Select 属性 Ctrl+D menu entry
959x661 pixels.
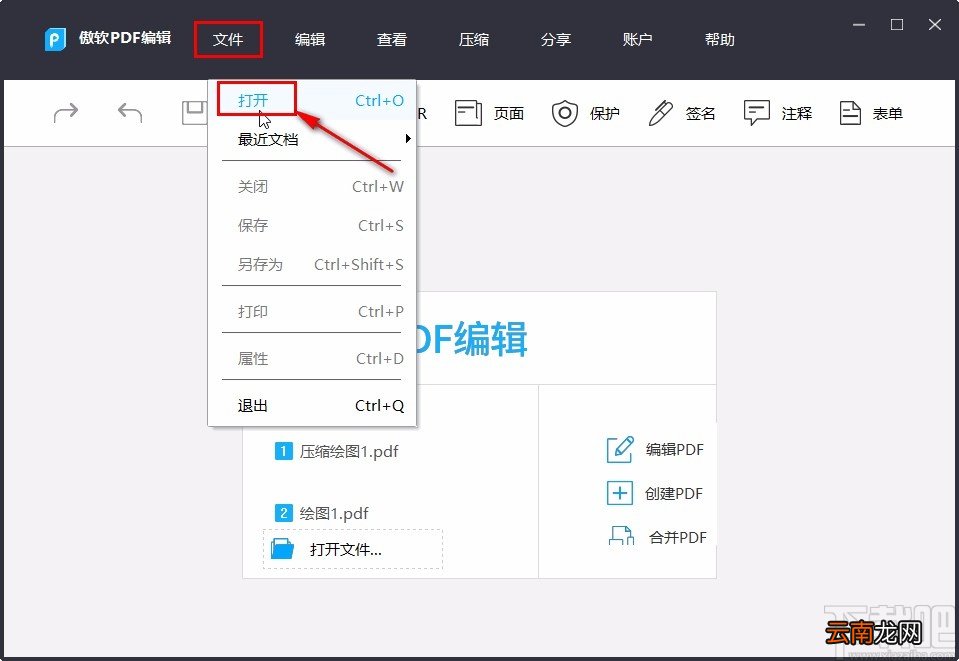tap(313, 358)
